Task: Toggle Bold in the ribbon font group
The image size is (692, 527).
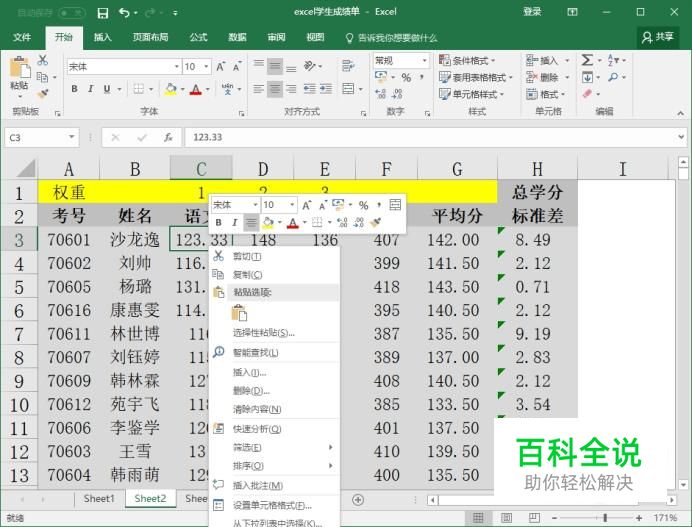Action: point(75,89)
